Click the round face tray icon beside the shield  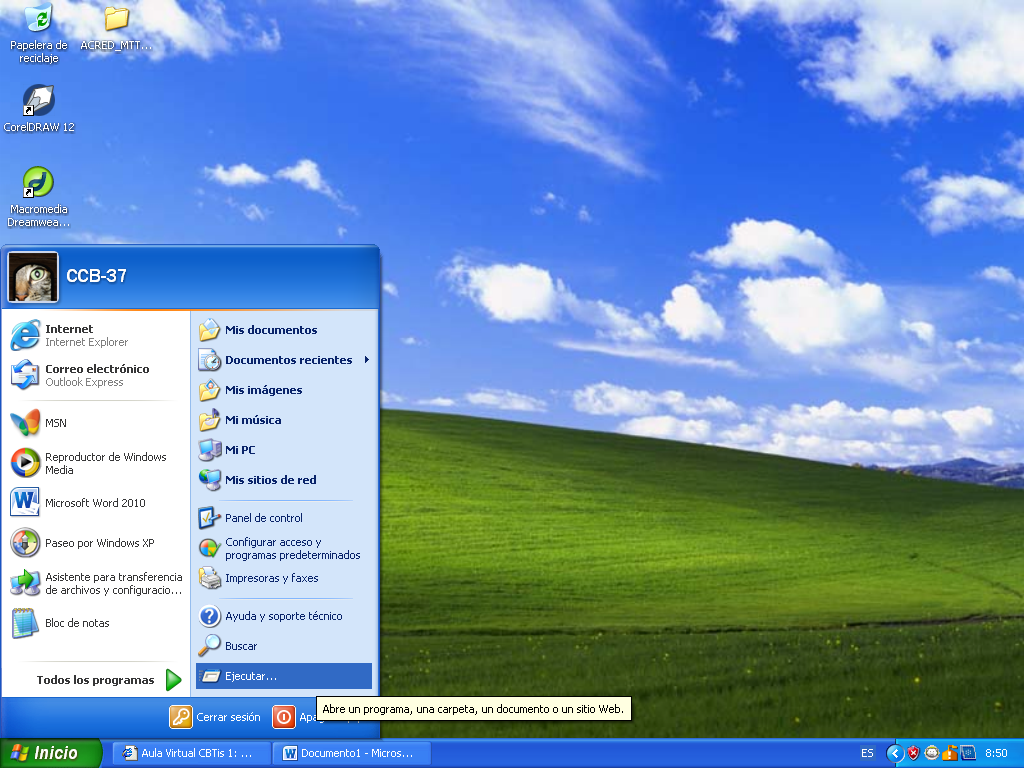[x=931, y=753]
